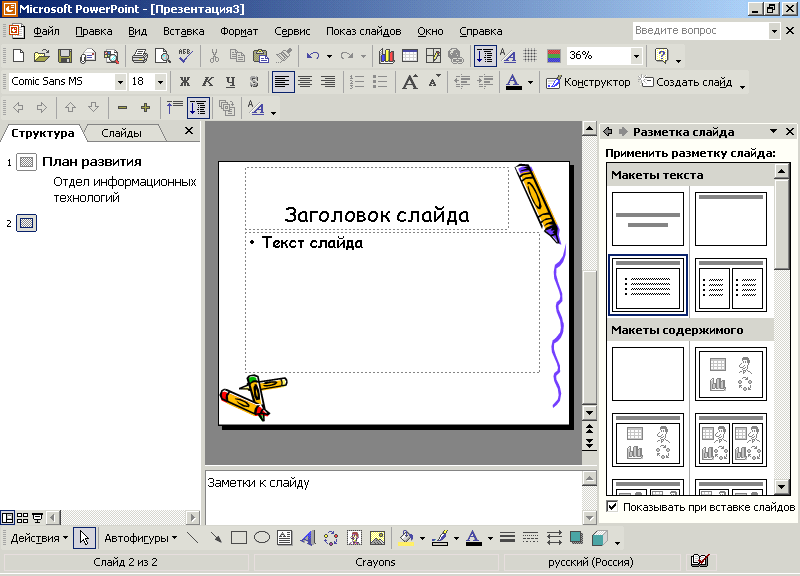The image size is (800, 576).
Task: Click the Copy icon
Action: (x=237, y=56)
